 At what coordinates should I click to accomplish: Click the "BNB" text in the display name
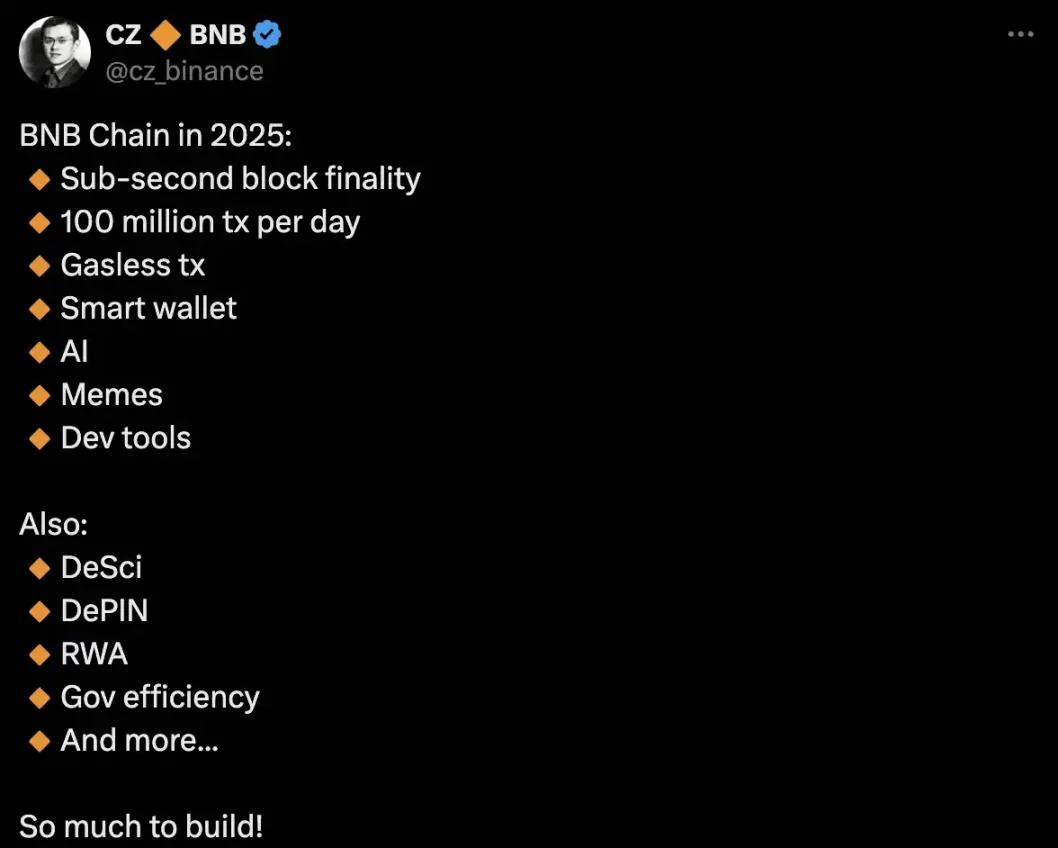217,35
